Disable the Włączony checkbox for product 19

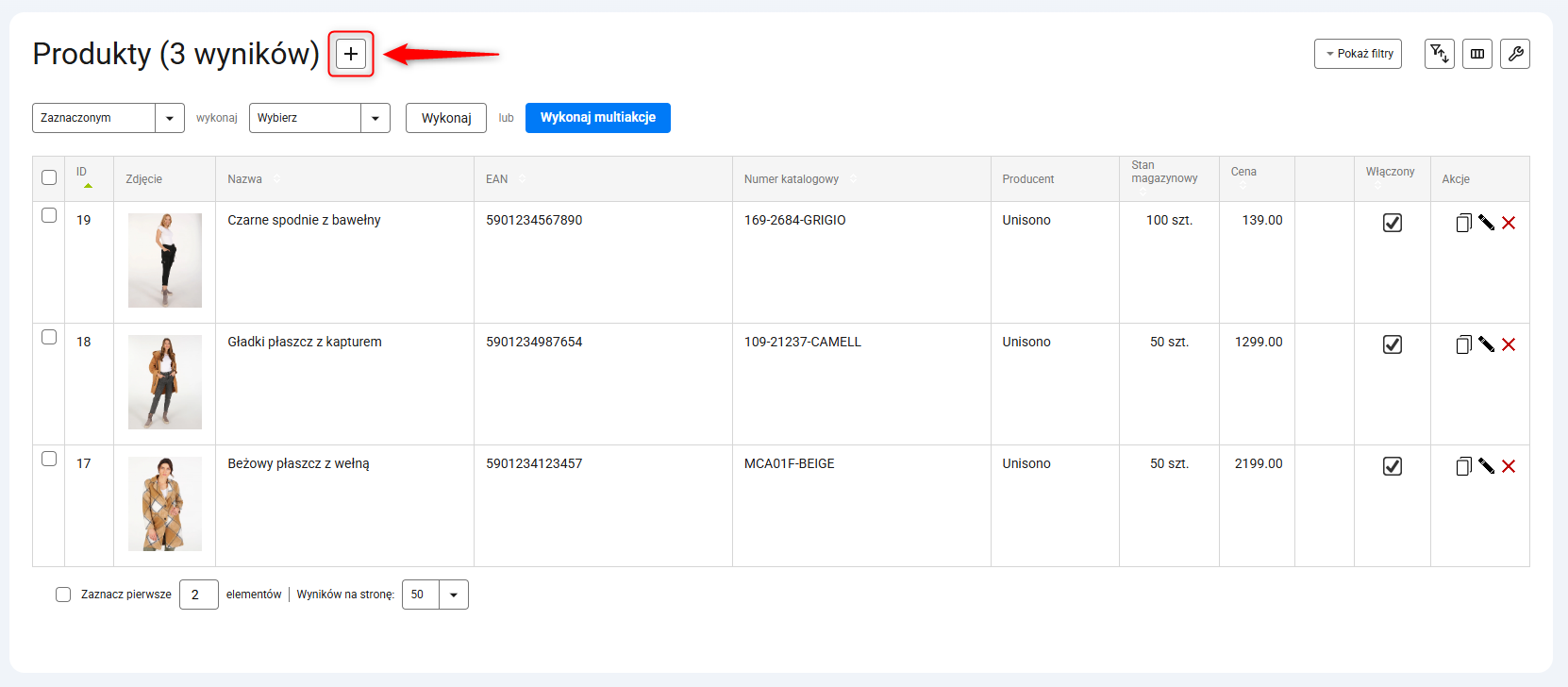pyautogui.click(x=1392, y=223)
